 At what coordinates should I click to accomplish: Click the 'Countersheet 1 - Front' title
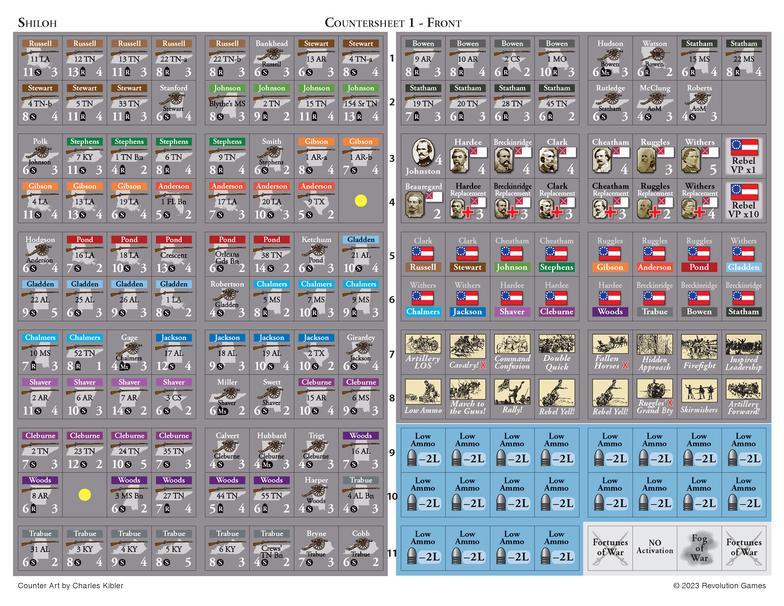tap(393, 22)
